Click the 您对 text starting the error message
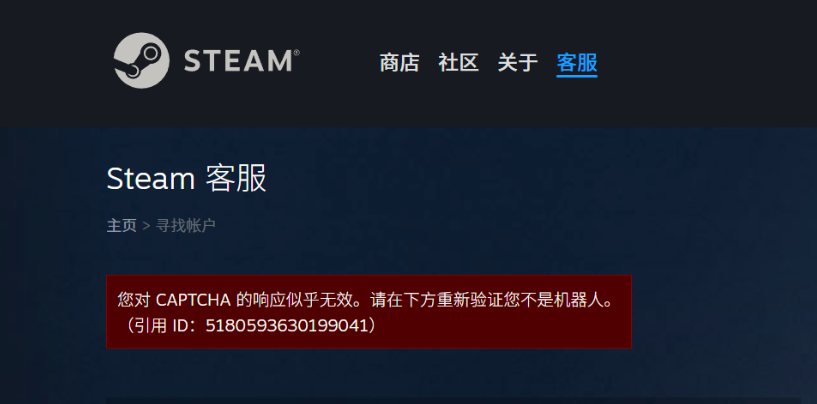This screenshot has height=404, width=817. click(134, 300)
